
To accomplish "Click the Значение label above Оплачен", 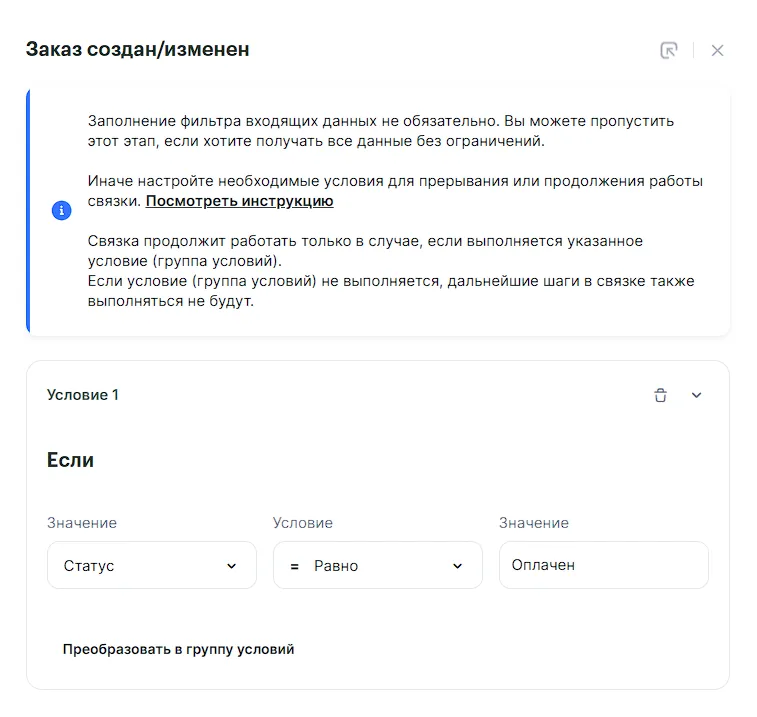I will 534,523.
